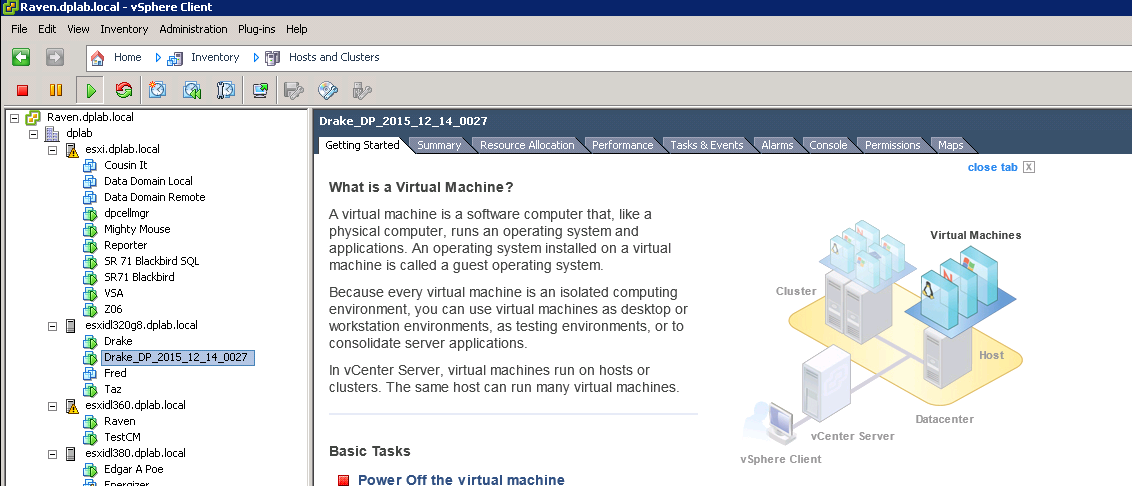
Task: Select Data Domain Remote in the tree
Action: 154,197
